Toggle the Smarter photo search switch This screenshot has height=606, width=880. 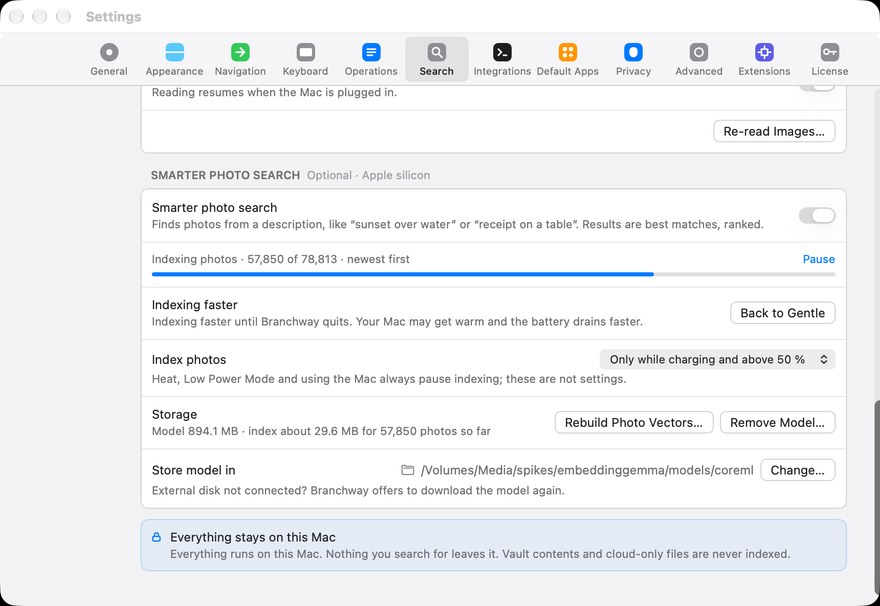click(x=817, y=215)
